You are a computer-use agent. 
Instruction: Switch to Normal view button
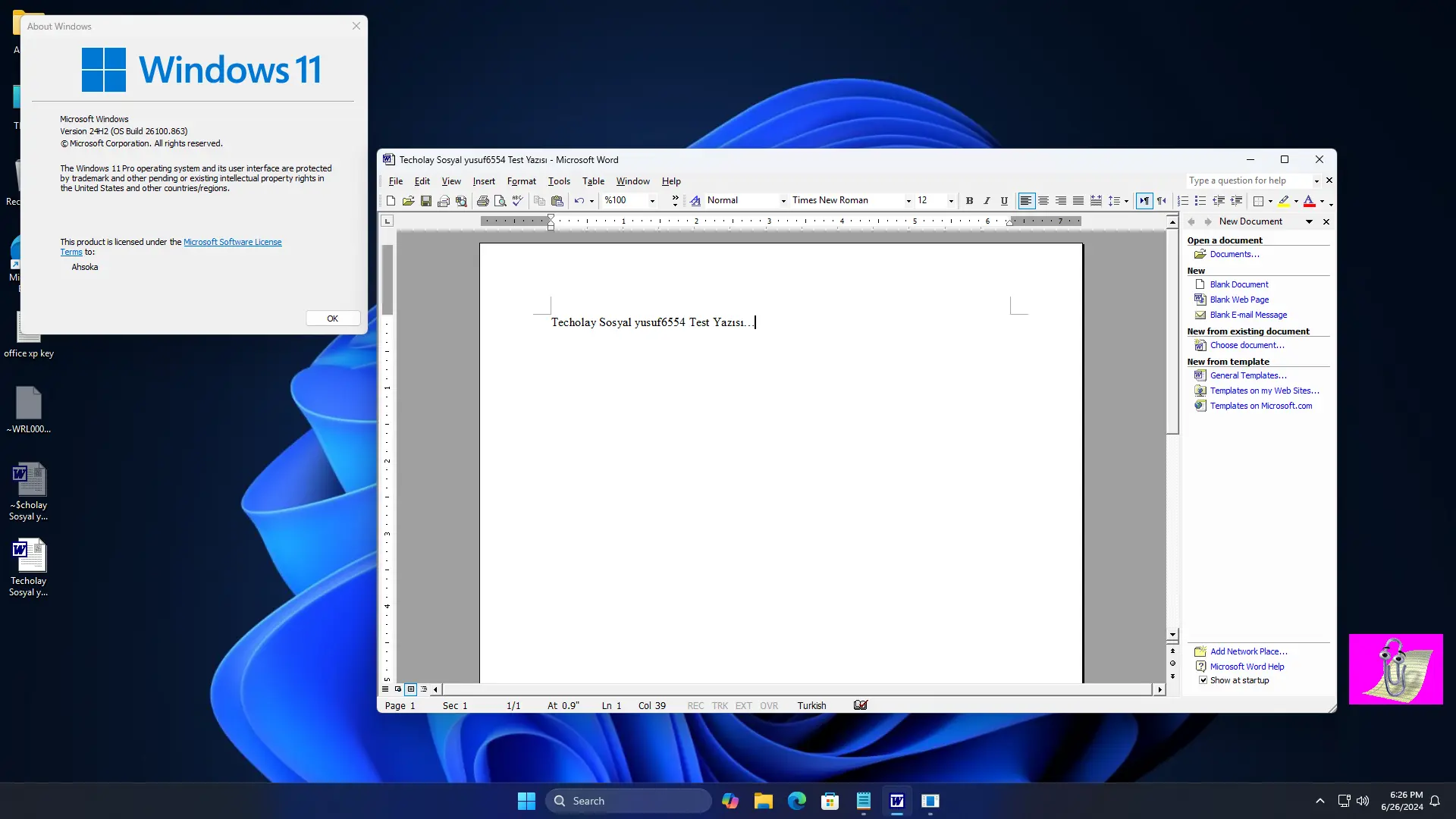tap(385, 689)
